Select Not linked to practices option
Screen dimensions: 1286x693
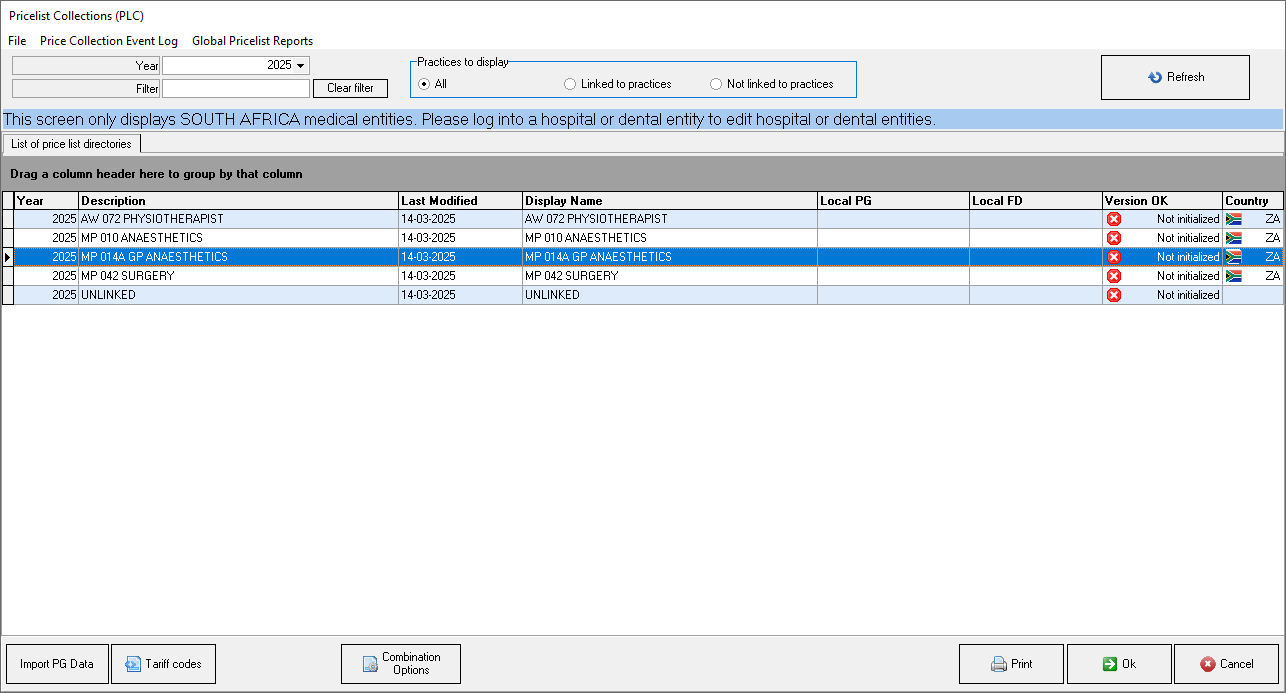coord(716,84)
